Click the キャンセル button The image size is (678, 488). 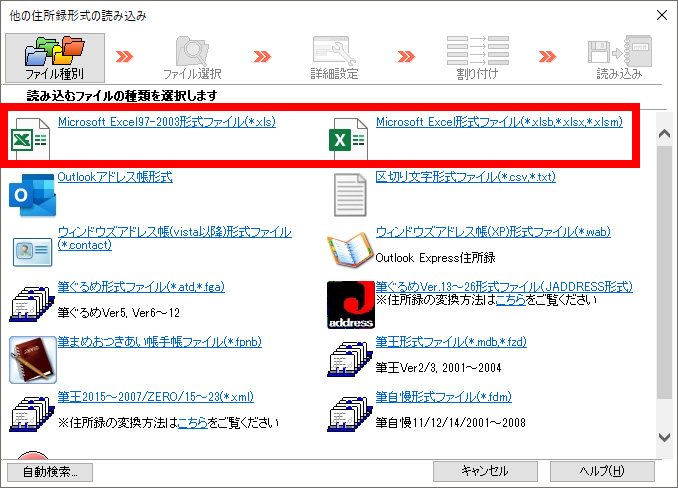tap(485, 471)
